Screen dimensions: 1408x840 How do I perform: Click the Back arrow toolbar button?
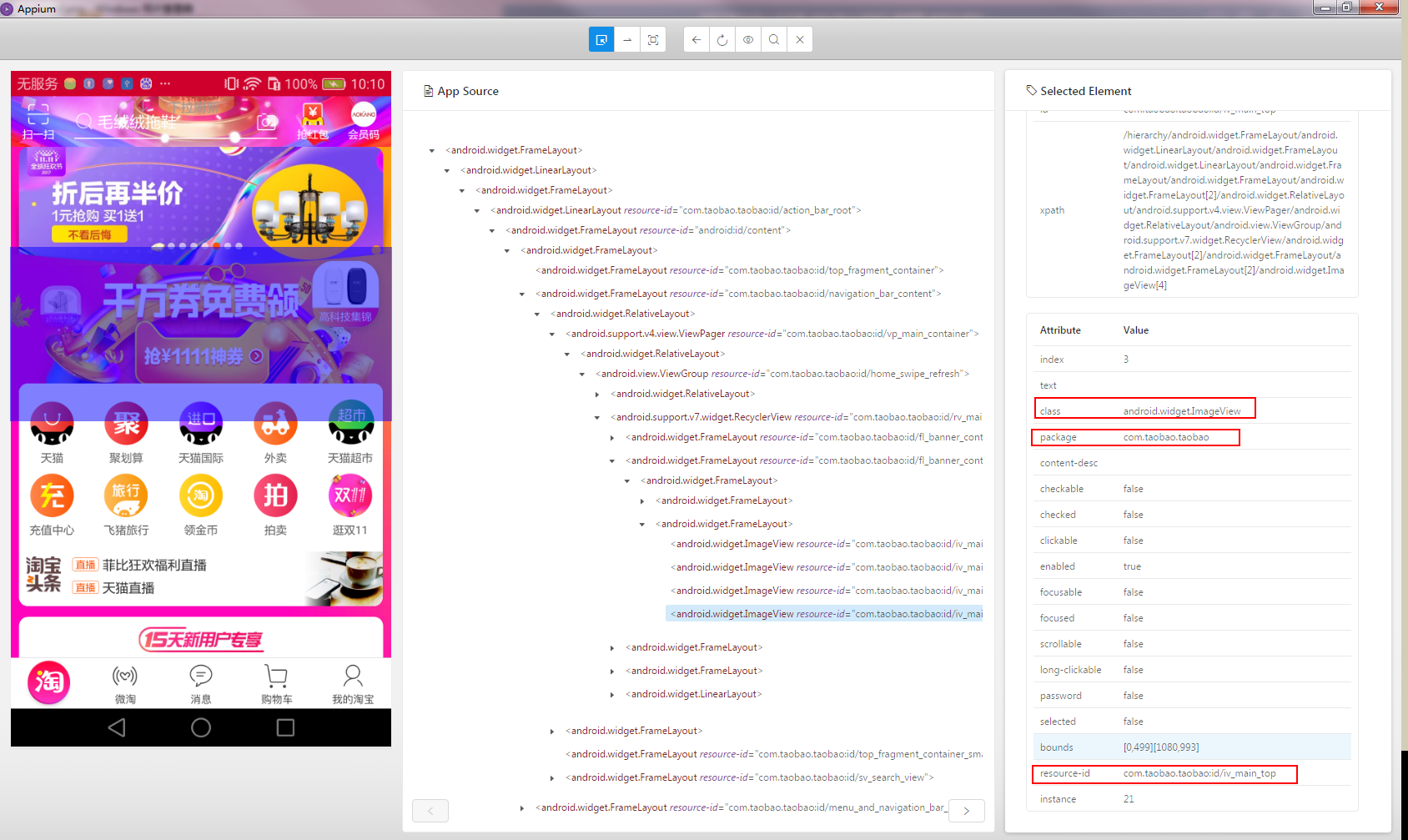pyautogui.click(x=696, y=39)
